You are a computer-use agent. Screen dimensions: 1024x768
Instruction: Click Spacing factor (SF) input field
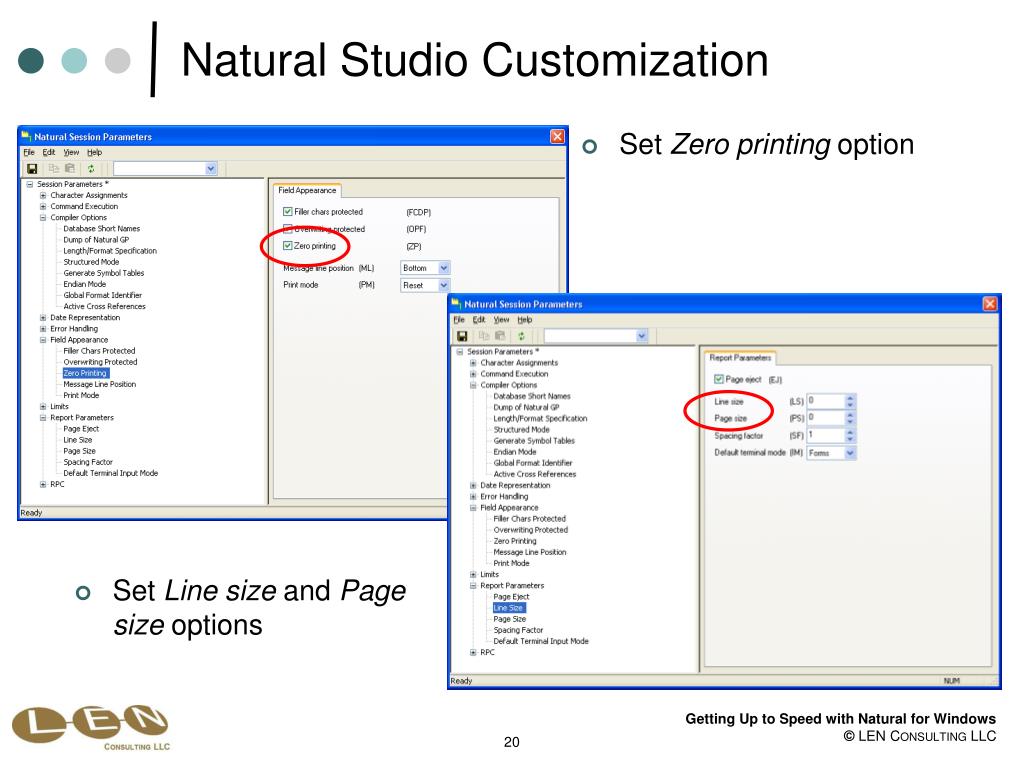(x=826, y=435)
